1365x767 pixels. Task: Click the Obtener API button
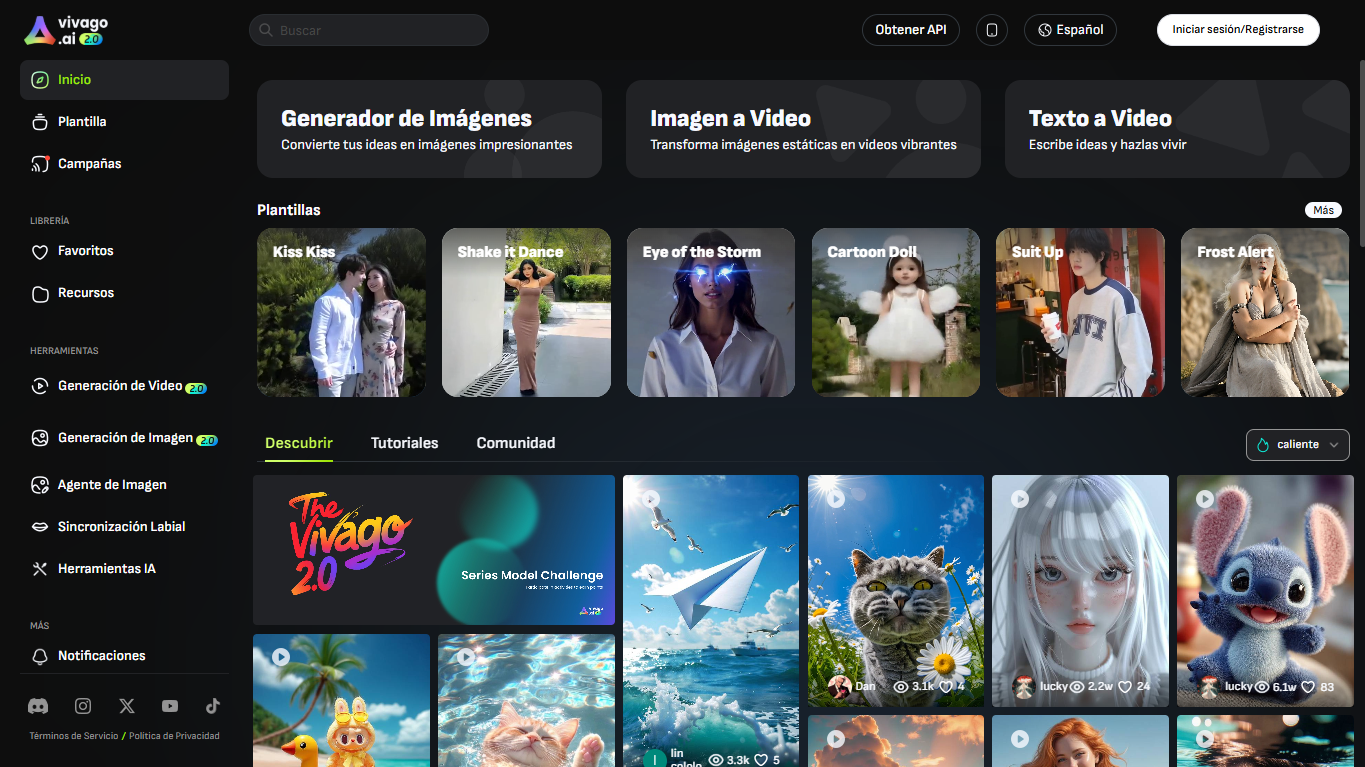[x=910, y=30]
